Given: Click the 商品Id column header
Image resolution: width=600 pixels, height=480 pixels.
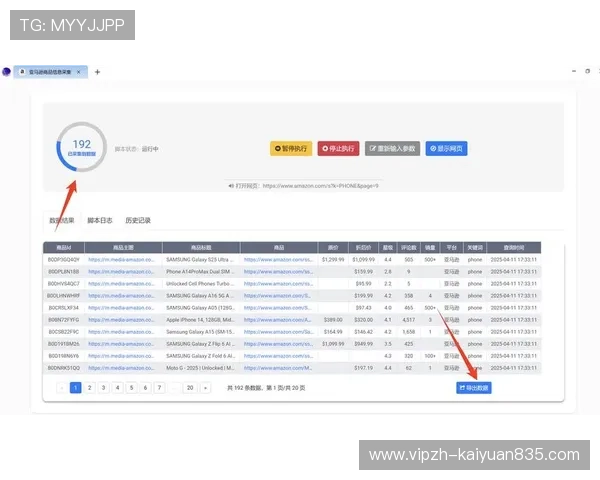Looking at the screenshot, I should coord(63,247).
